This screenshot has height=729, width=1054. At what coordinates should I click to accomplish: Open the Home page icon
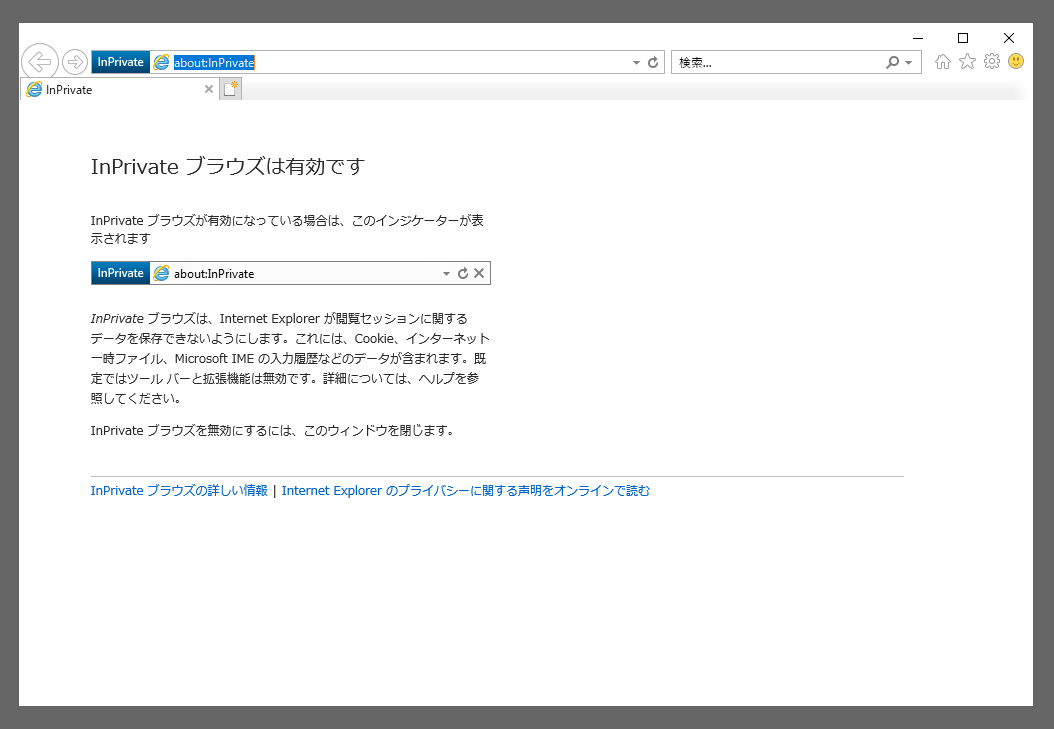(x=943, y=62)
